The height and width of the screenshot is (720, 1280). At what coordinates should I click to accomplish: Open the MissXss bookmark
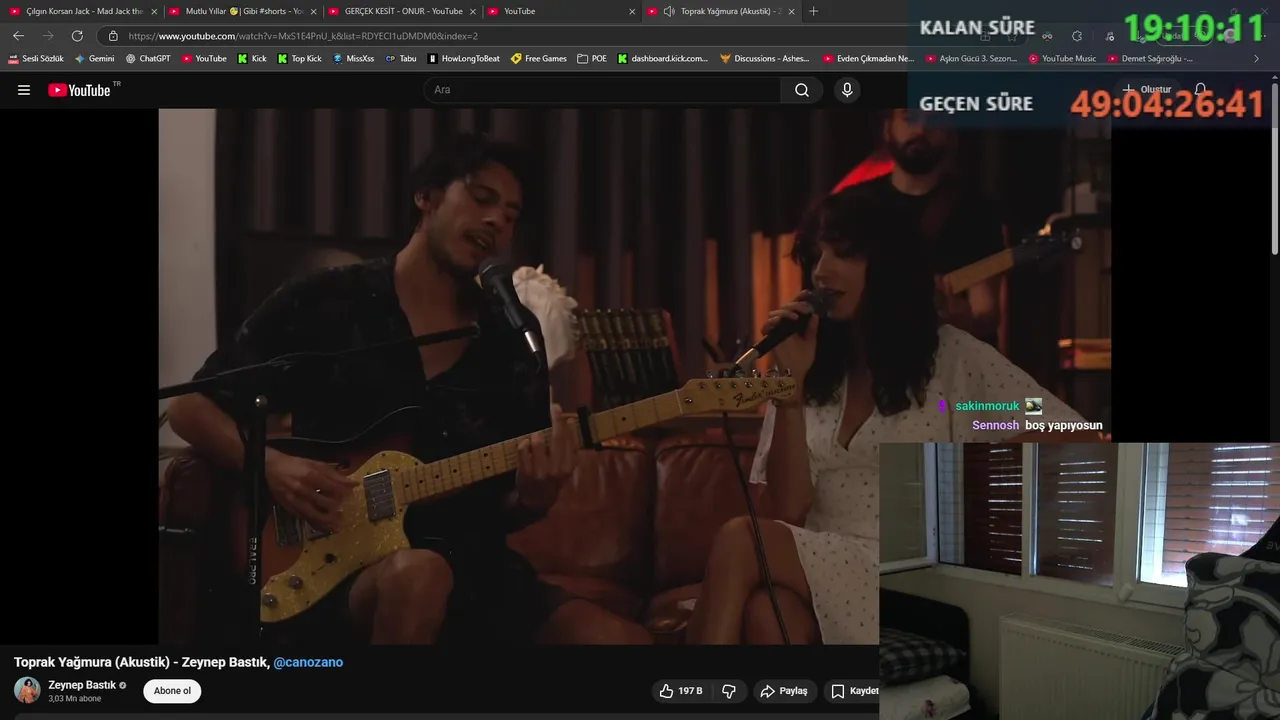pos(353,59)
